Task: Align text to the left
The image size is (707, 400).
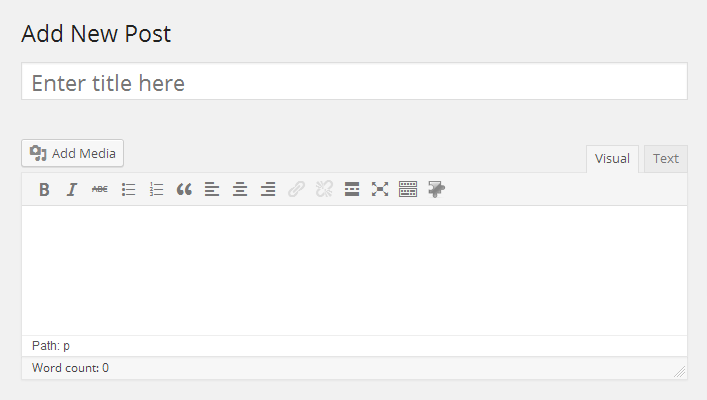Action: point(212,189)
